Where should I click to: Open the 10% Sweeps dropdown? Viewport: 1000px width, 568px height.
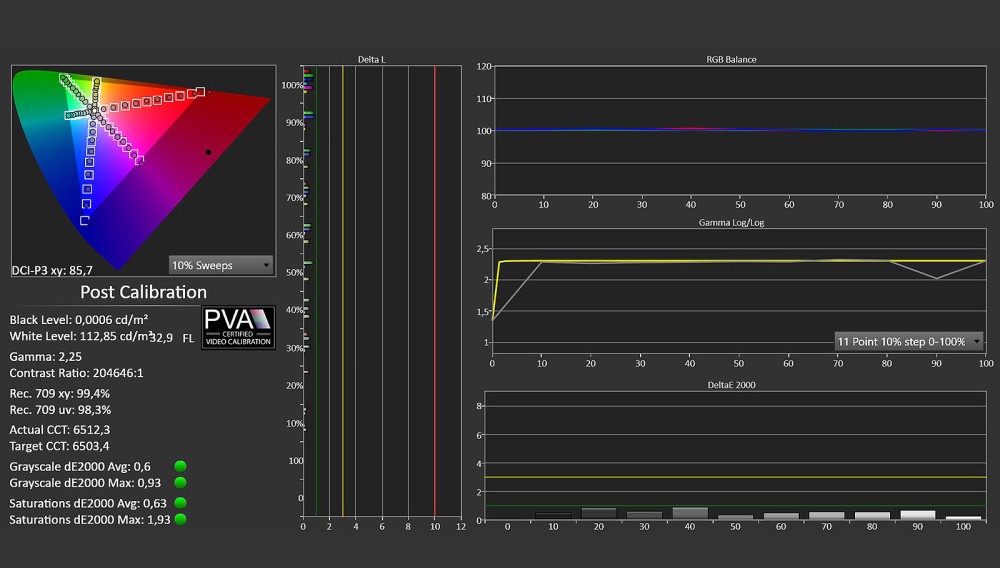click(221, 265)
